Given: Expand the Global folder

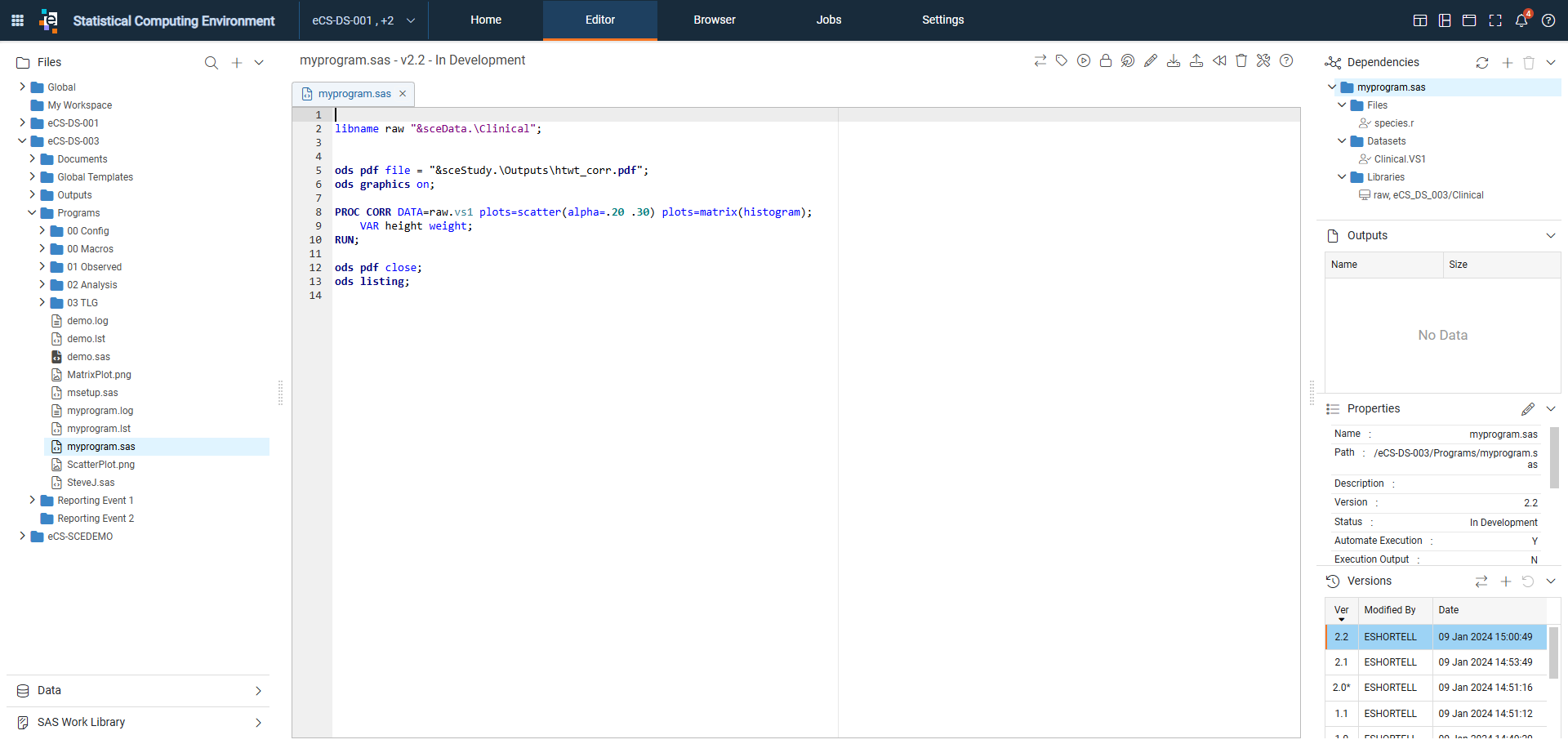Looking at the screenshot, I should pyautogui.click(x=22, y=87).
